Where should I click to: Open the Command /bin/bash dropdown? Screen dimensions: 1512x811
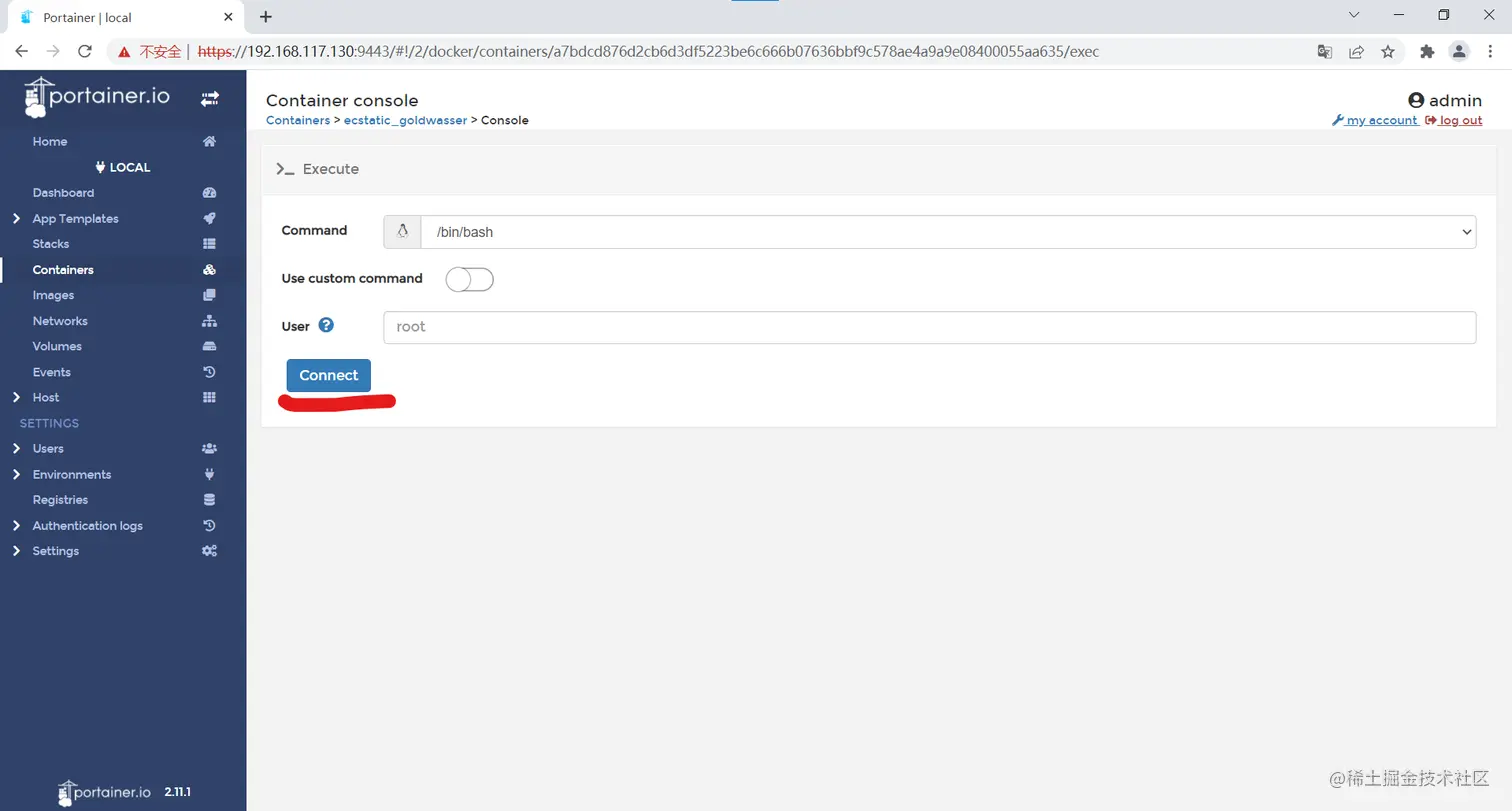tap(948, 231)
